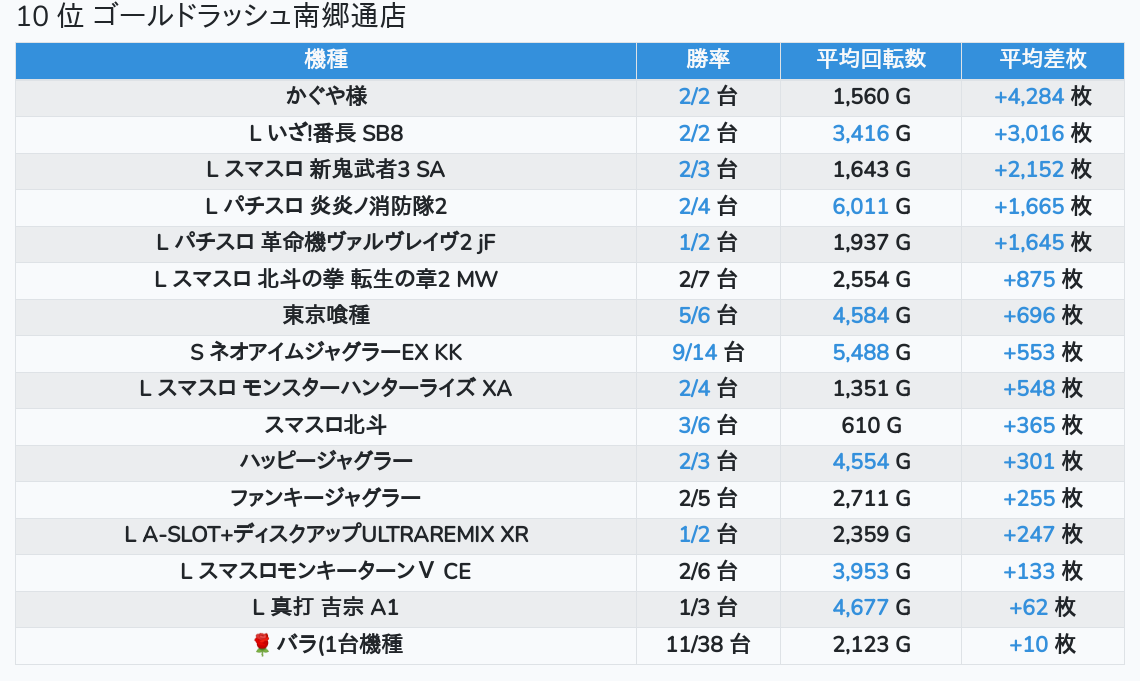The height and width of the screenshot is (681, 1140).
Task: Select S ネオアイムジャグラーEX KK
Action: pyautogui.click(x=326, y=353)
